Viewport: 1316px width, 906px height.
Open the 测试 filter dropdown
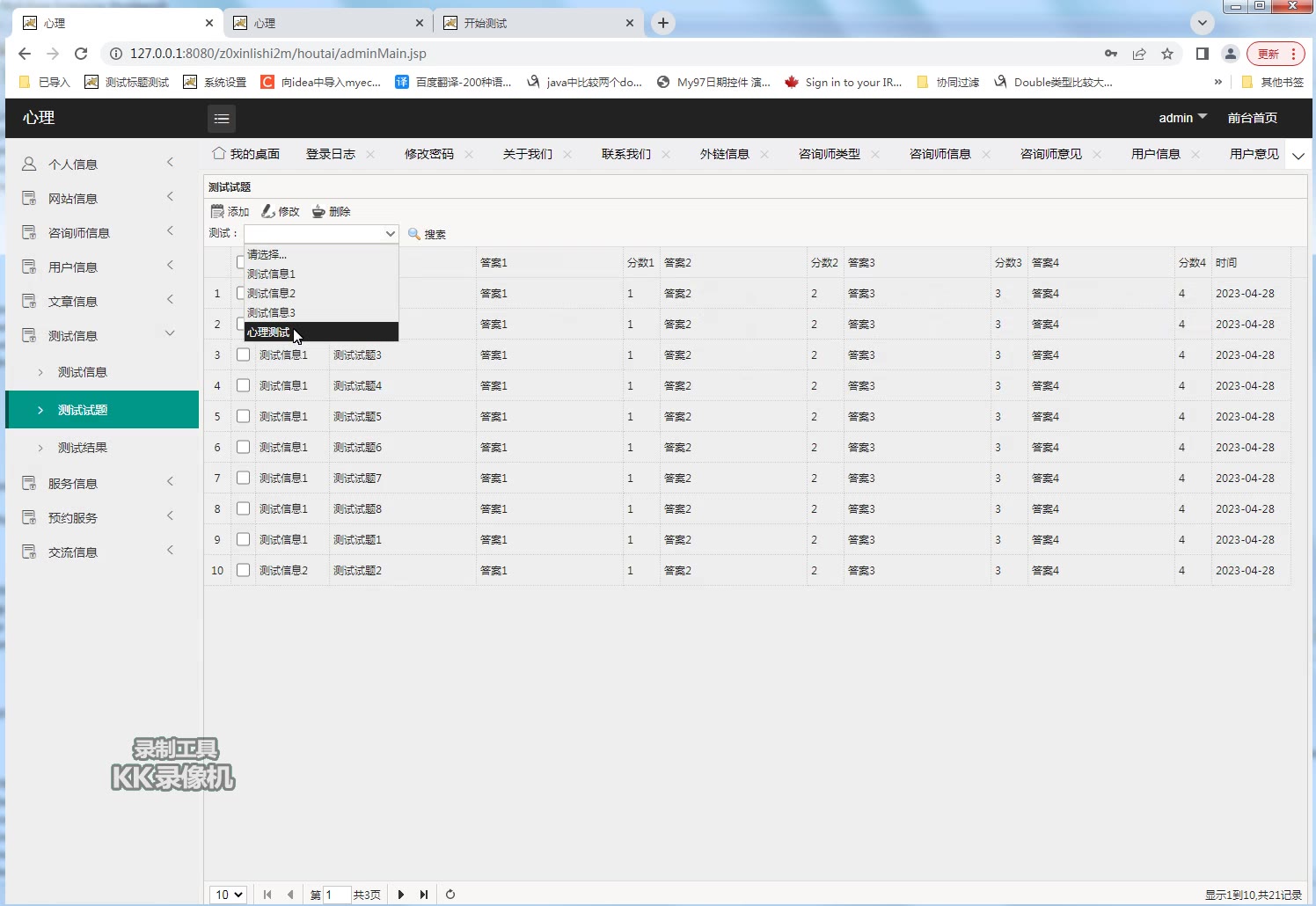coord(321,234)
